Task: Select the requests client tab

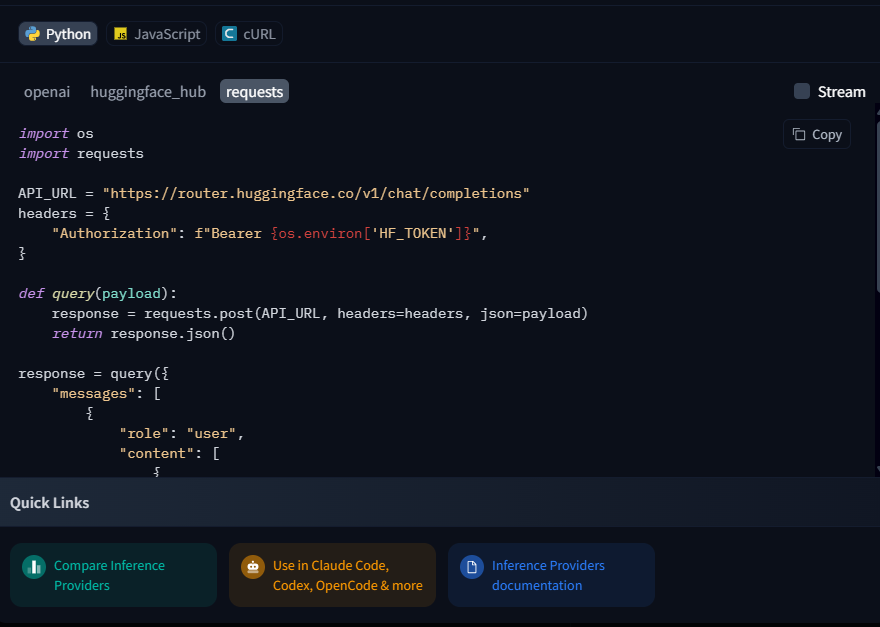Action: click(x=254, y=91)
